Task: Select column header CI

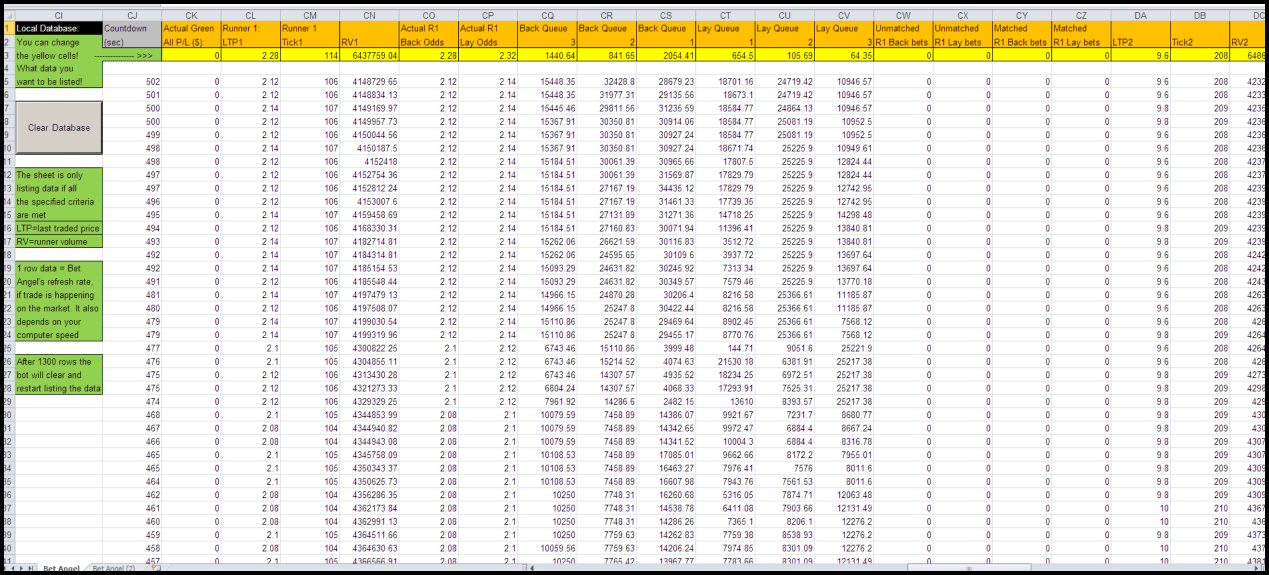Action: (x=59, y=16)
